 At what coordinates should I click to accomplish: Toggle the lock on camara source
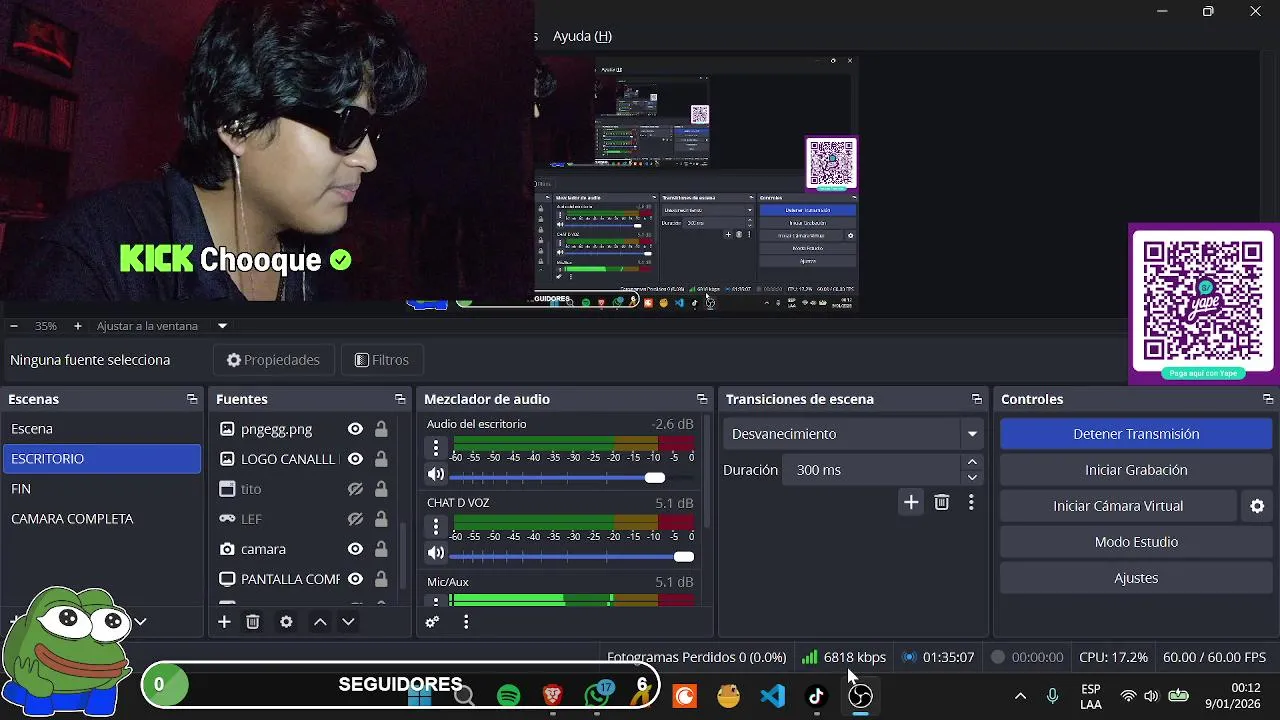[381, 549]
